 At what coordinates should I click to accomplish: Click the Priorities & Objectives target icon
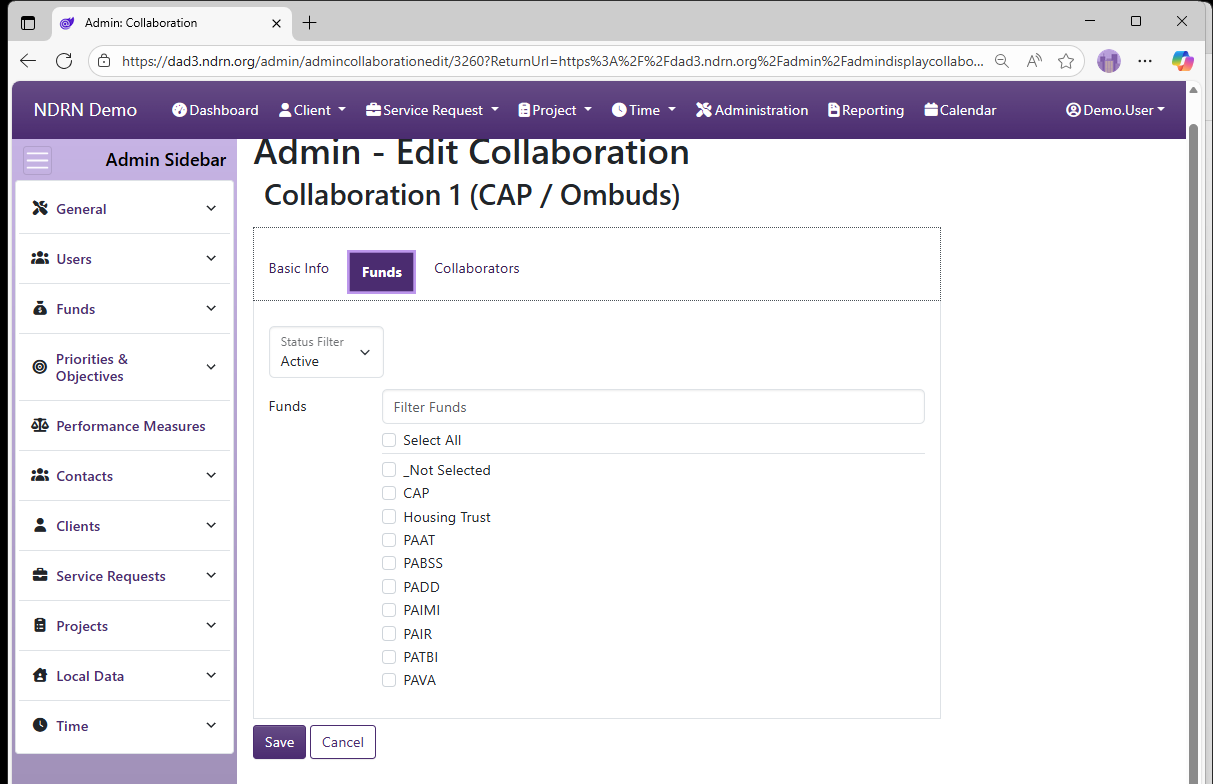click(x=40, y=367)
